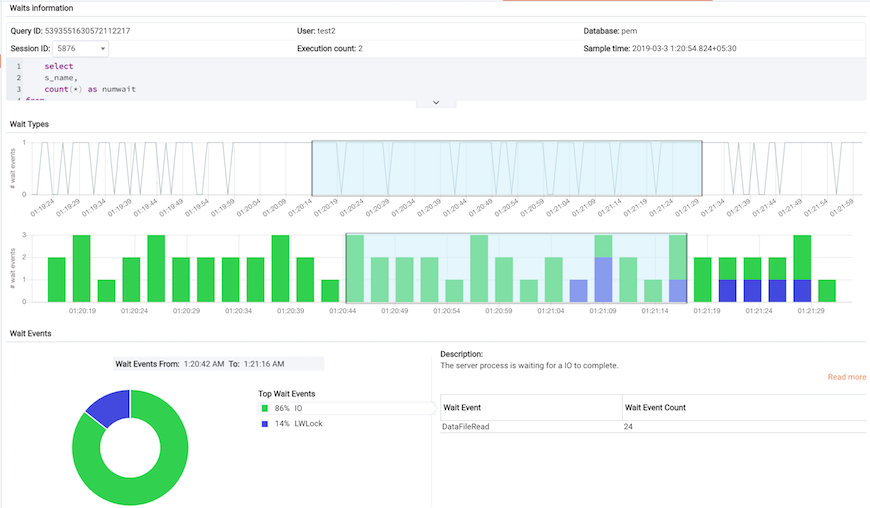The height and width of the screenshot is (508, 870).
Task: Click the light-blue selection in upper line chart
Action: 507,168
